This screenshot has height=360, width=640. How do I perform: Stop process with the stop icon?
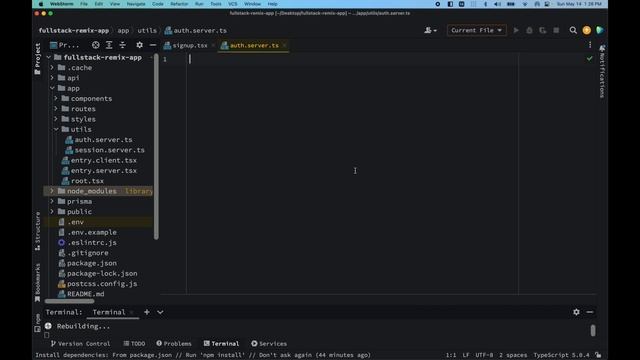556,30
